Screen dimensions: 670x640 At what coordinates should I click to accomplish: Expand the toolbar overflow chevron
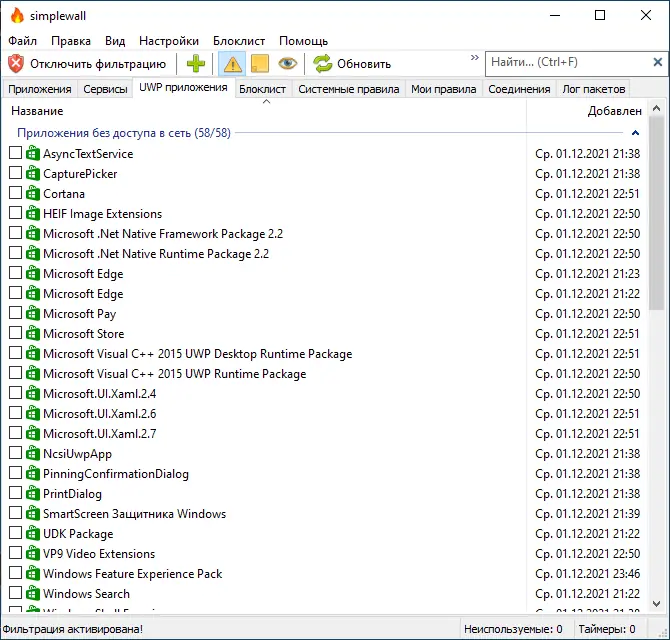pos(474,57)
